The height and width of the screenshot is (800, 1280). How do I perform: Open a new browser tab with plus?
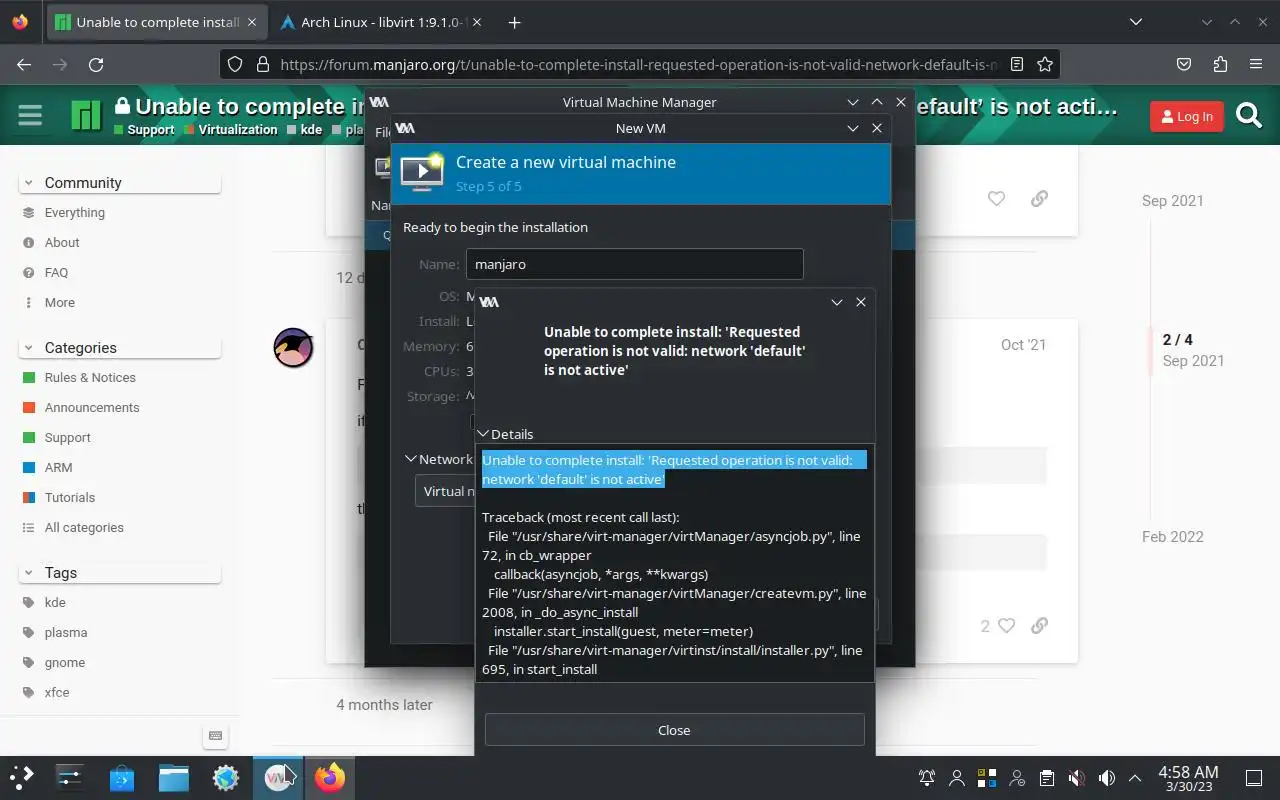click(514, 22)
